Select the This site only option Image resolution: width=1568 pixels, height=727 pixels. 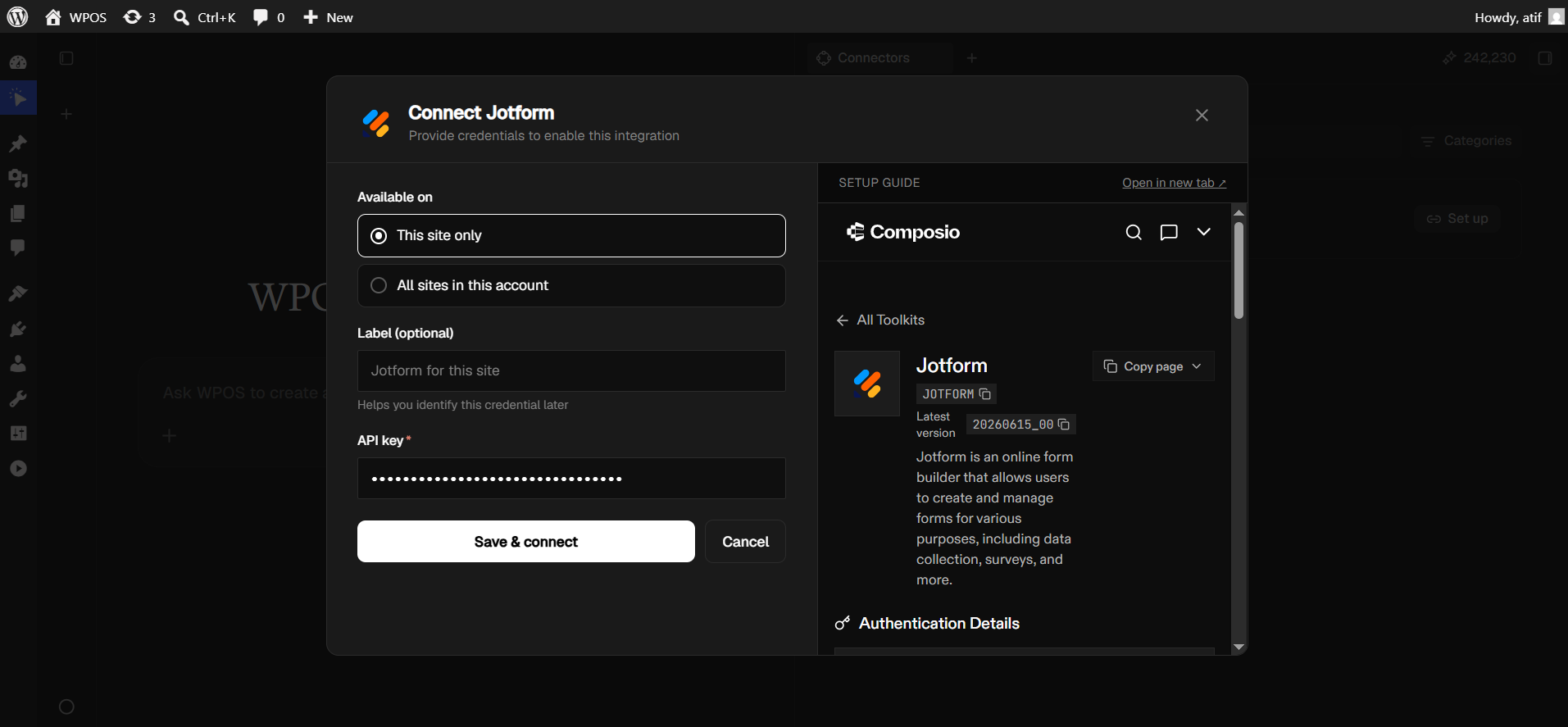(571, 235)
